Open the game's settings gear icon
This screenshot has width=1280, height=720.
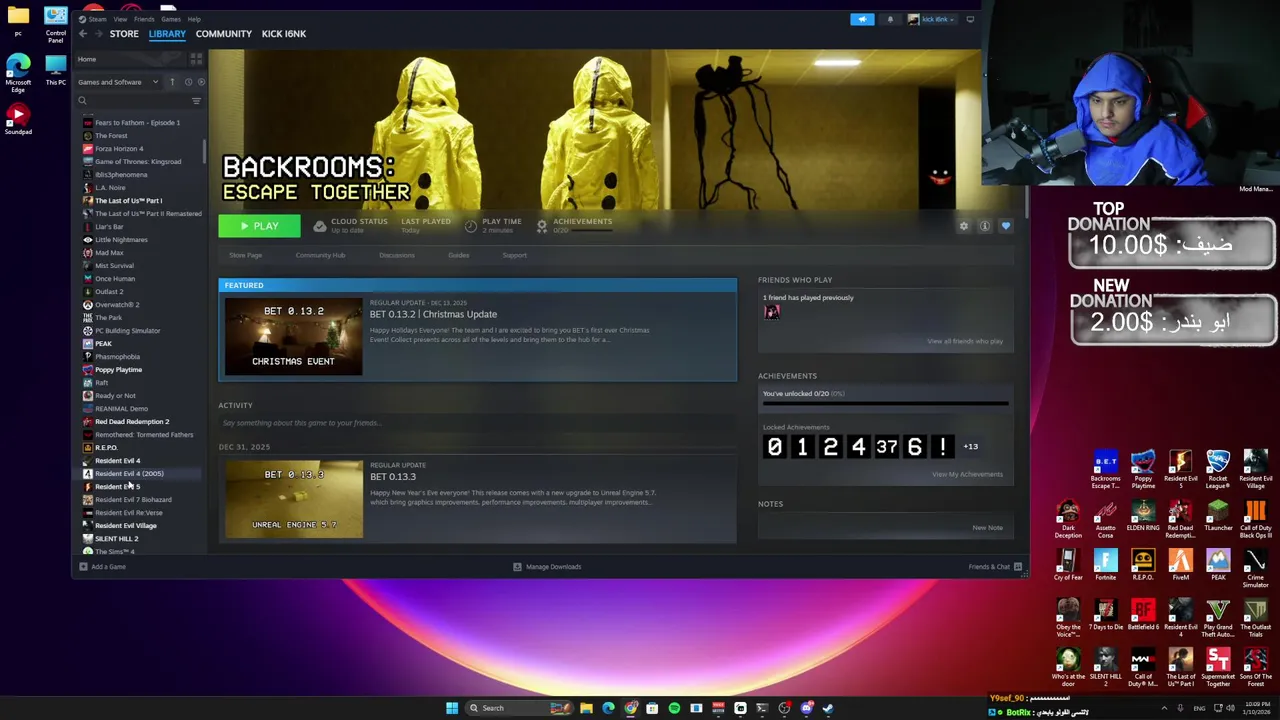point(964,226)
